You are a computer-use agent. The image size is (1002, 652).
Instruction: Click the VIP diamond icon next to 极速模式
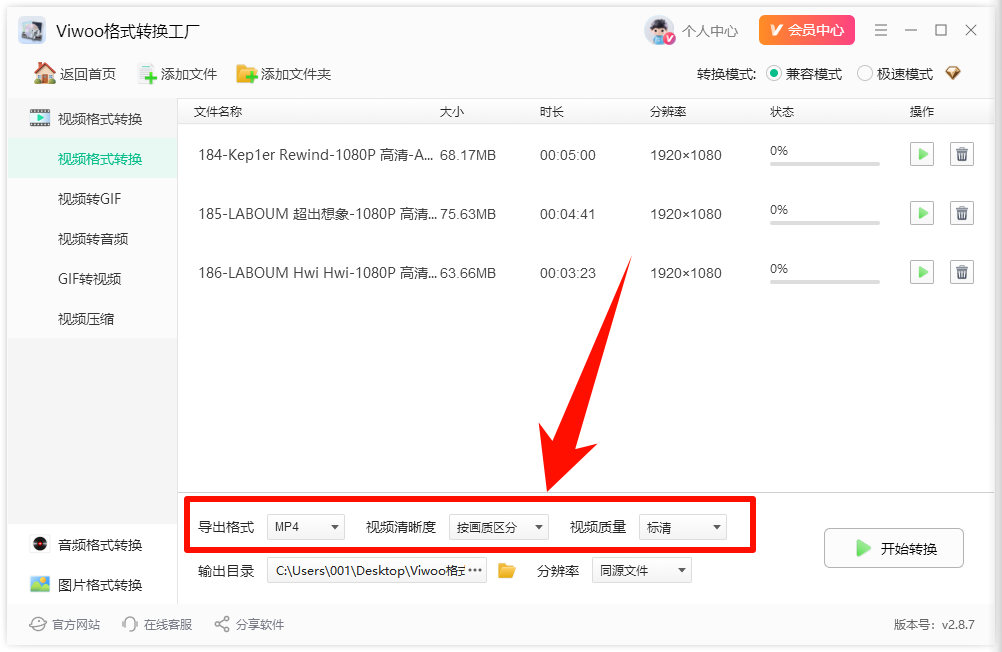953,73
